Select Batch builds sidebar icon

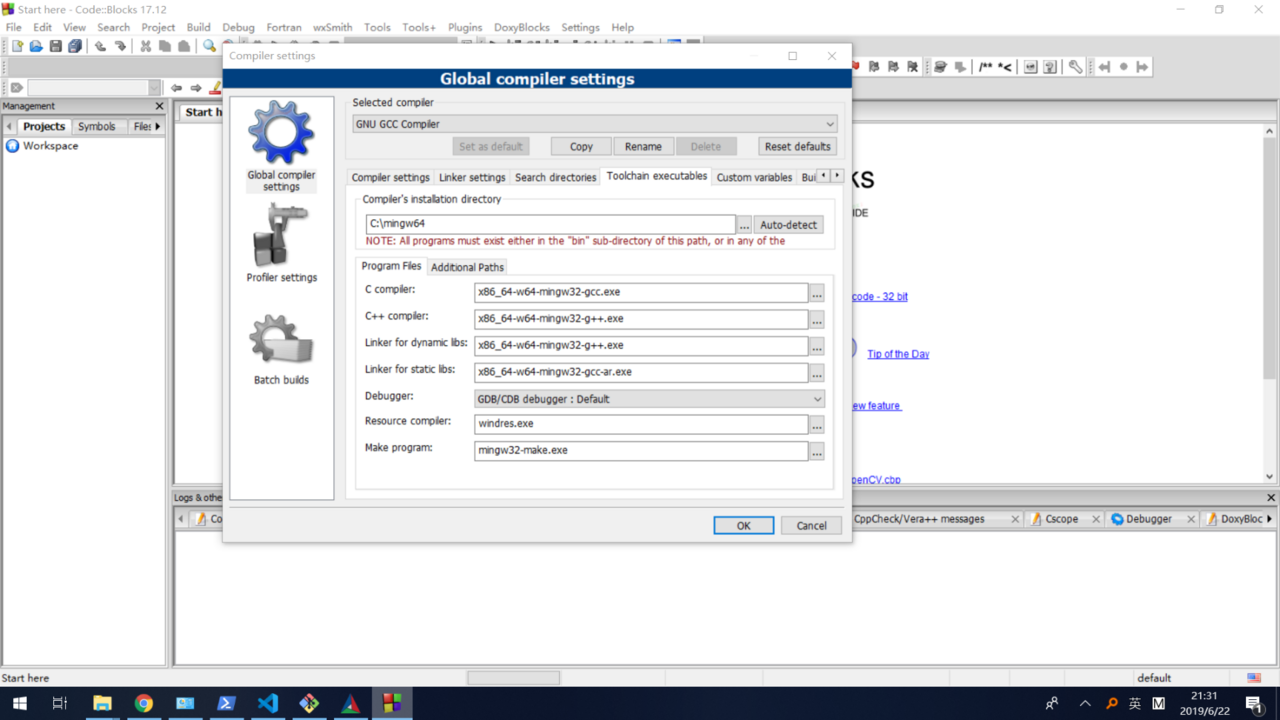coord(281,350)
